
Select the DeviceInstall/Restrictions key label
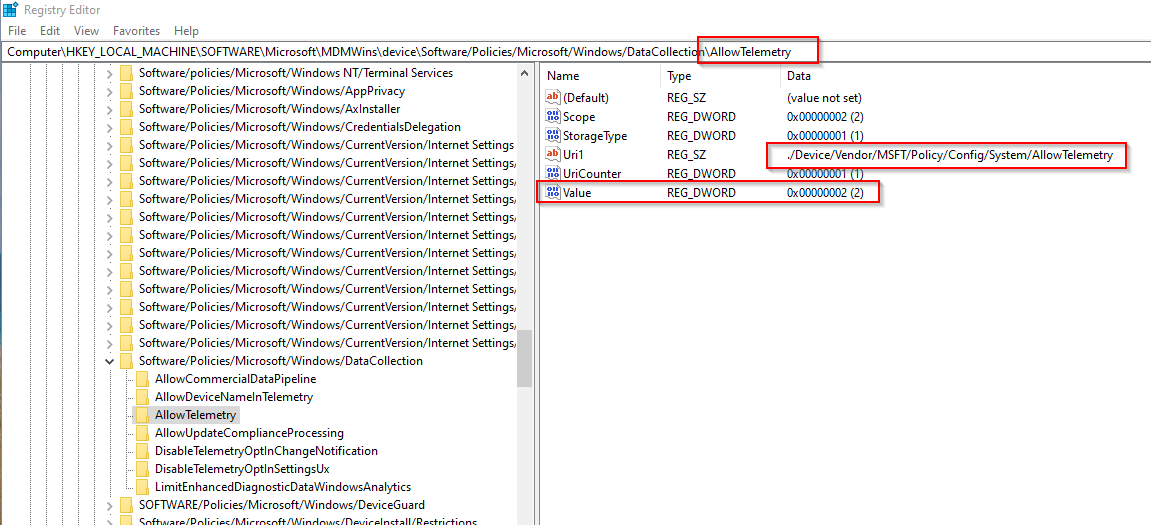pos(308,521)
